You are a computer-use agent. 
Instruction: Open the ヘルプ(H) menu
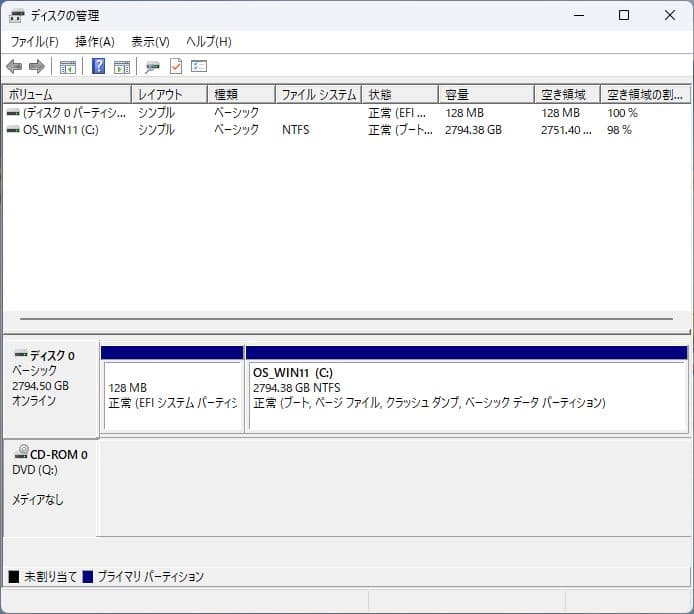[209, 42]
